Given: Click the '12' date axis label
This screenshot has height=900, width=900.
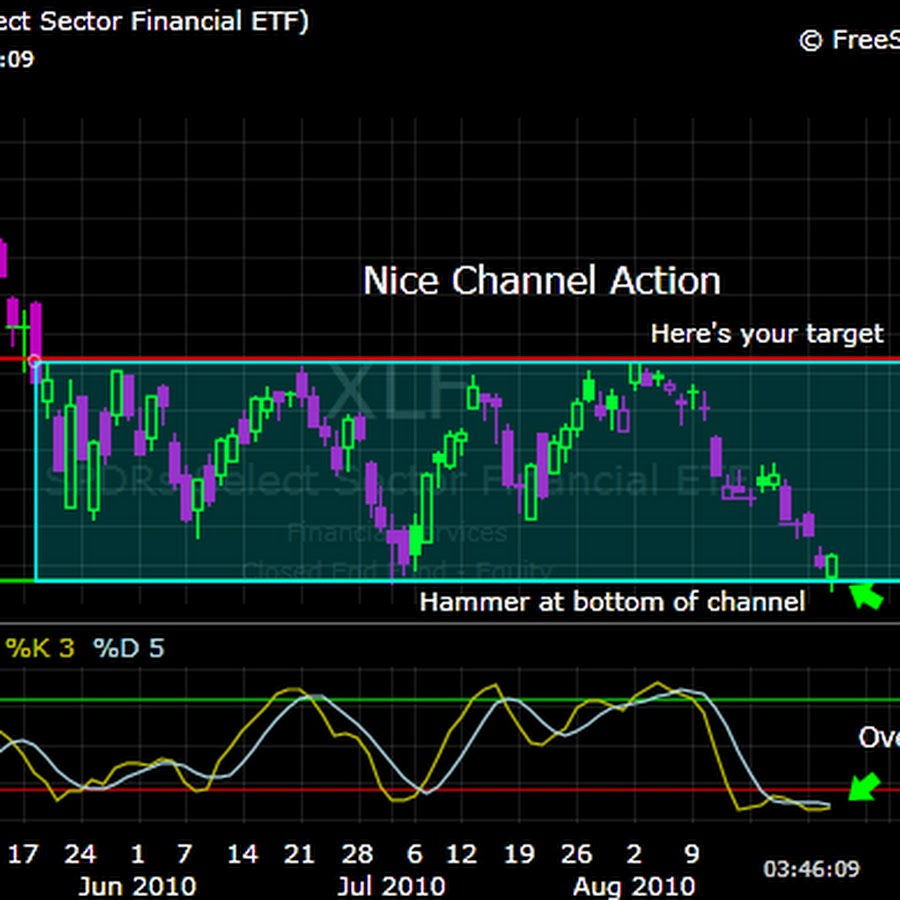Looking at the screenshot, I should click(x=461, y=854).
